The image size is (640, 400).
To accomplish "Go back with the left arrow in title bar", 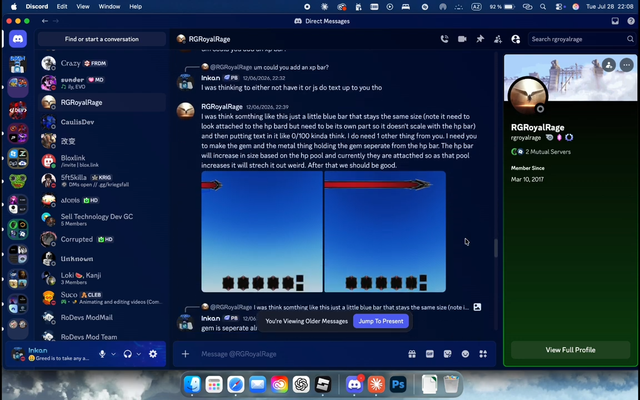I will point(45,21).
